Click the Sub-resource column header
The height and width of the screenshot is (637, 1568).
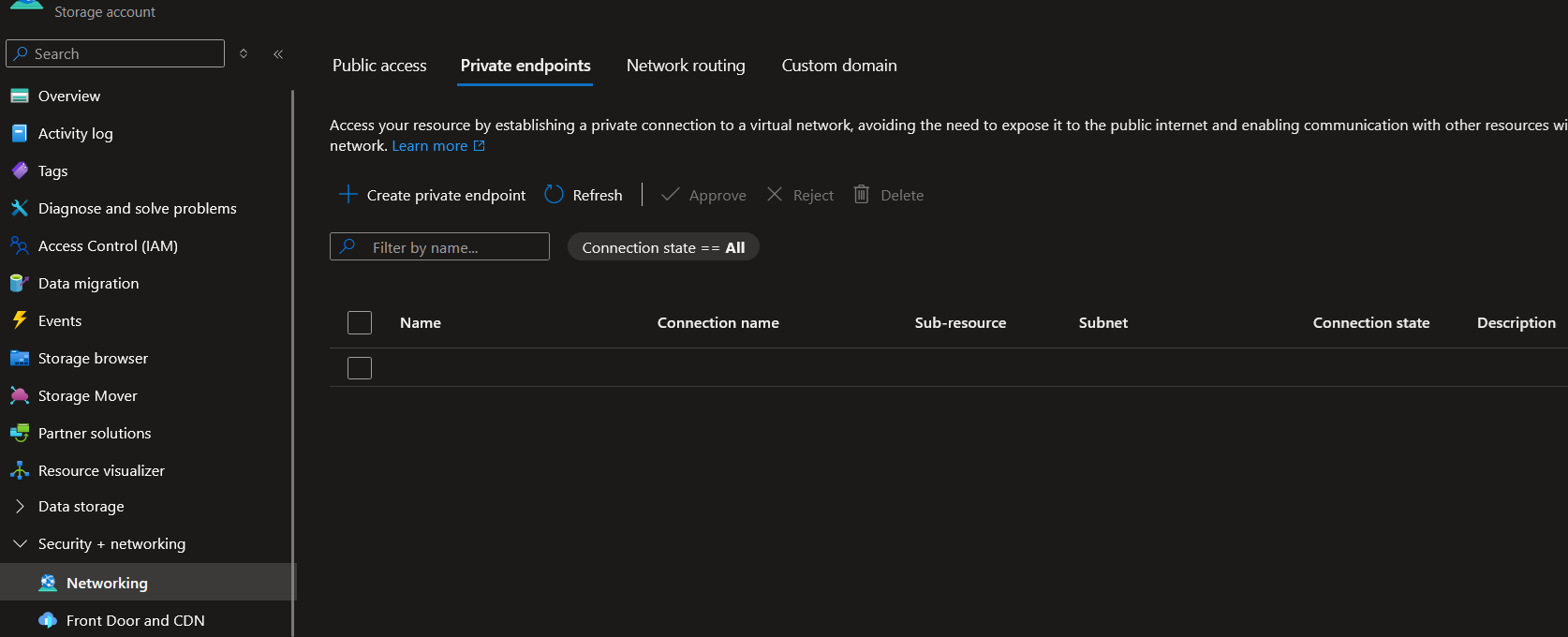[960, 322]
